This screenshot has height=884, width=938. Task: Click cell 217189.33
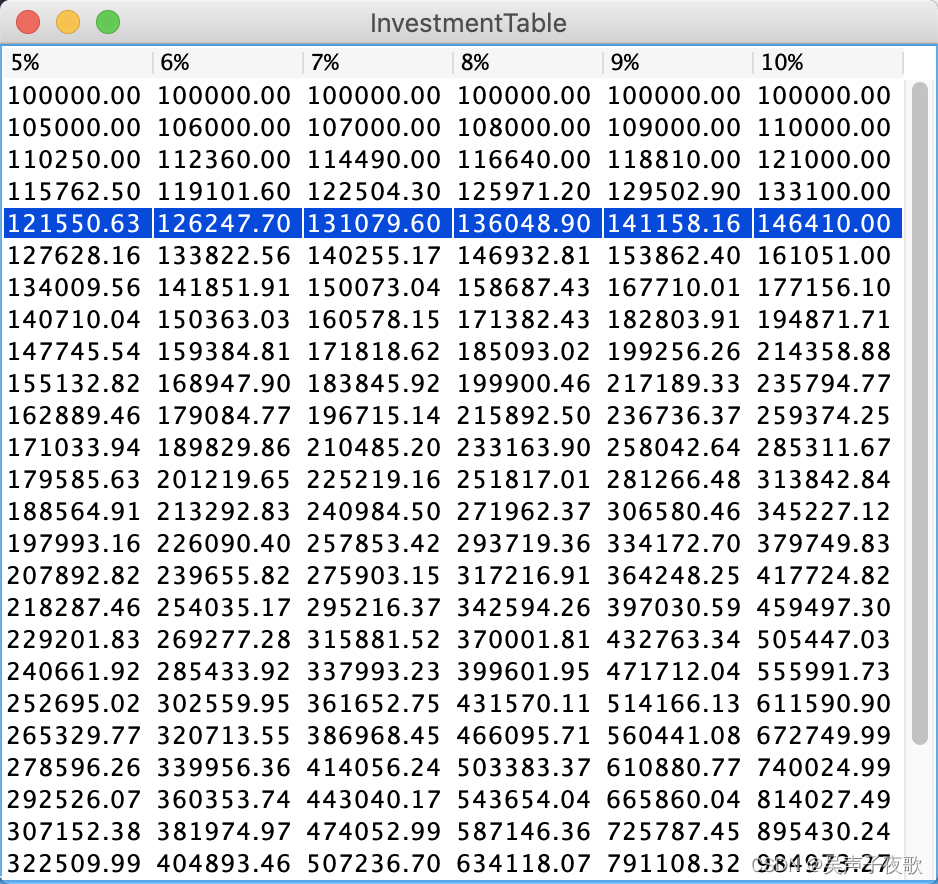pos(678,383)
